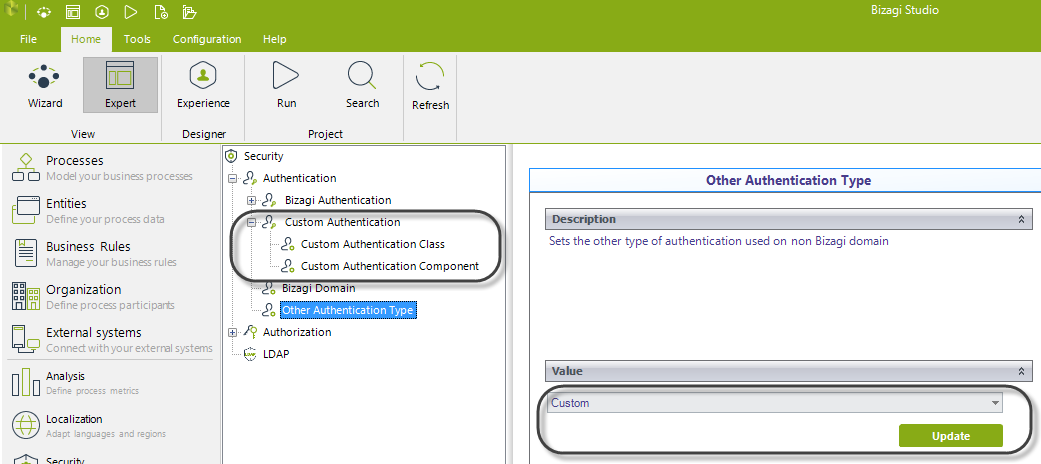Viewport: 1041px width, 464px height.
Task: Collapse the Value section
Action: click(x=1020, y=371)
